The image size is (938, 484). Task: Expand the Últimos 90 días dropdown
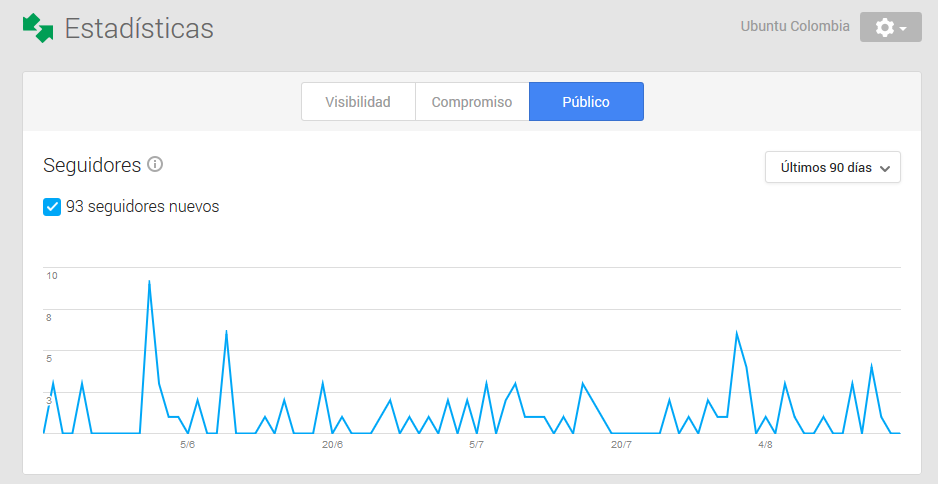833,168
